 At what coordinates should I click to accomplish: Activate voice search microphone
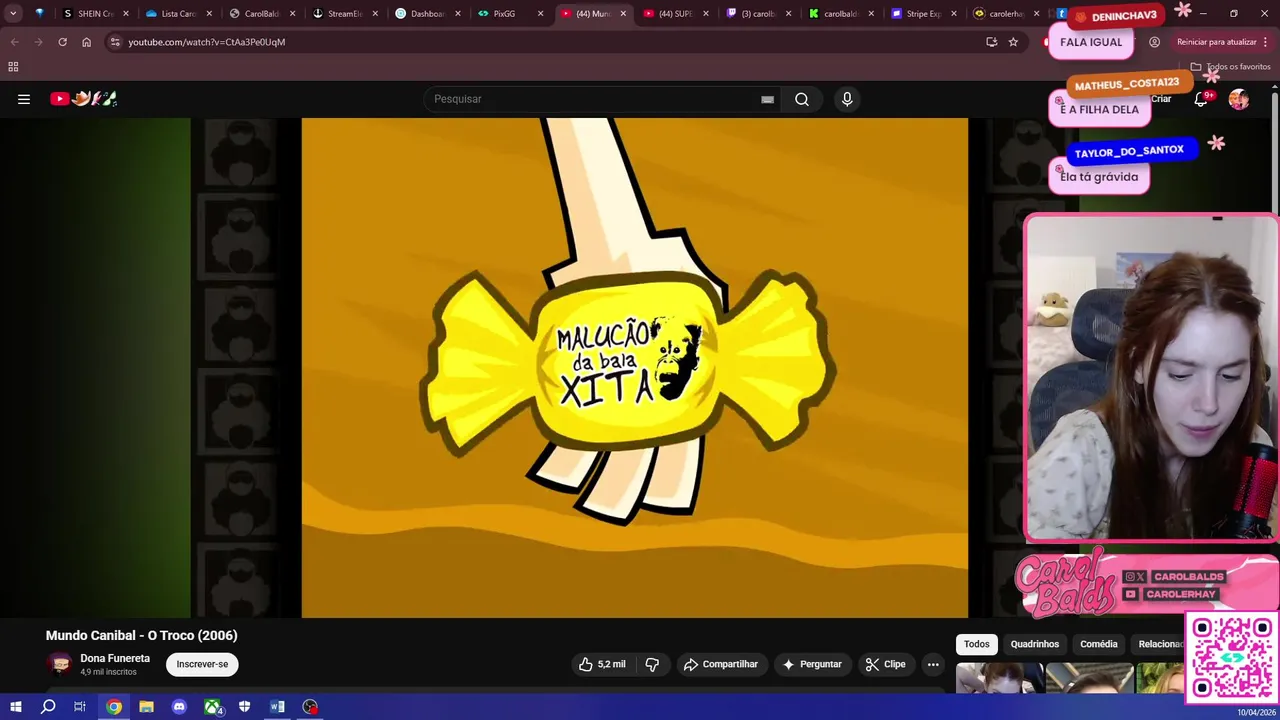(x=847, y=99)
